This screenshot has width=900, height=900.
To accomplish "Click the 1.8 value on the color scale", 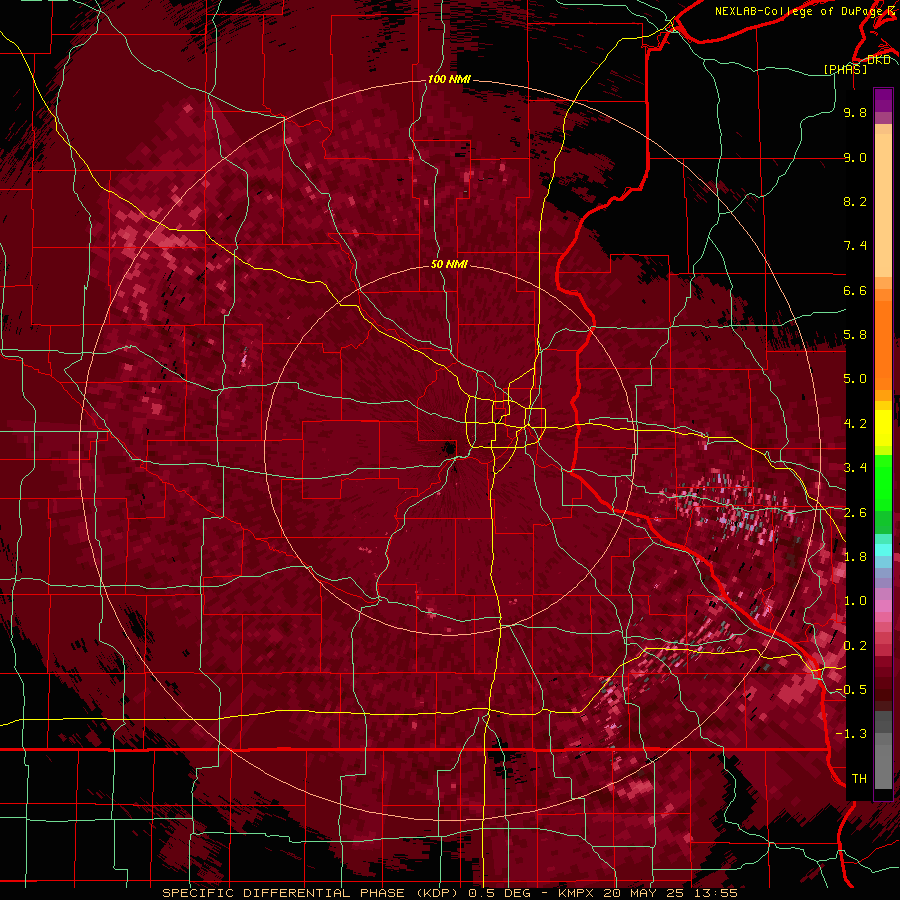I will [855, 557].
